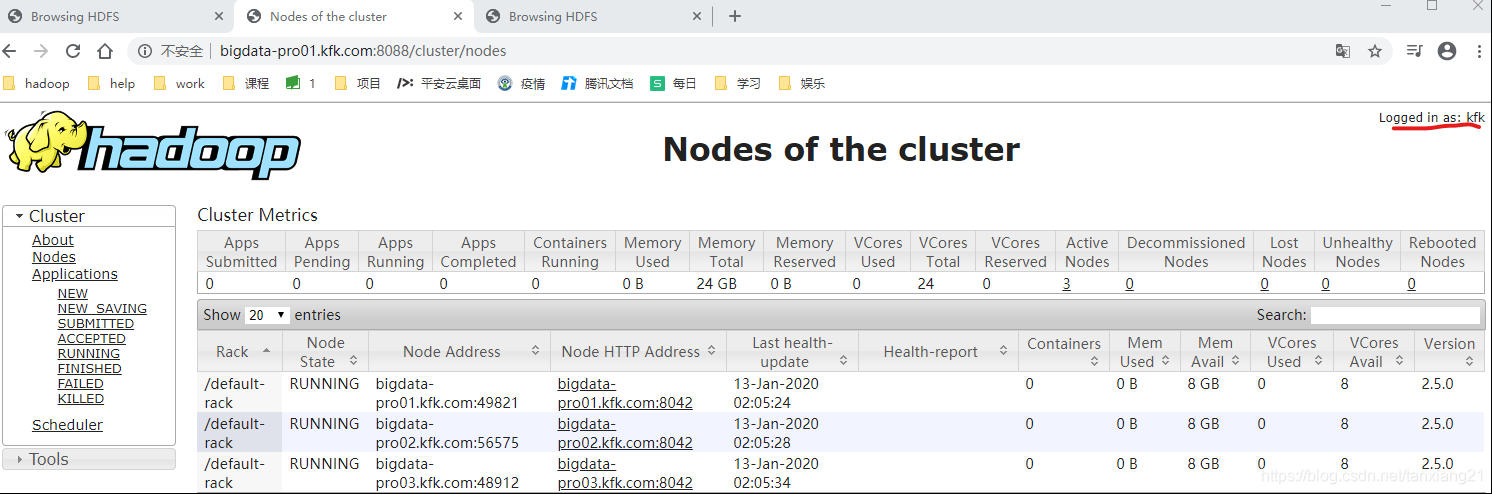Open the Nodes link in sidebar

coord(54,257)
